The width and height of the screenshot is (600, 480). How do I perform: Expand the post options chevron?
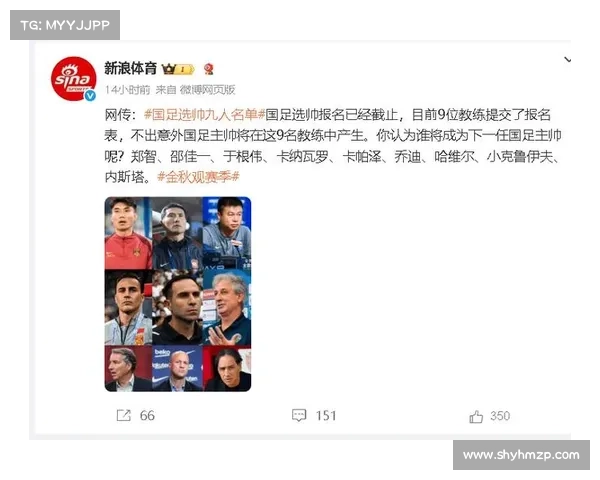click(567, 60)
